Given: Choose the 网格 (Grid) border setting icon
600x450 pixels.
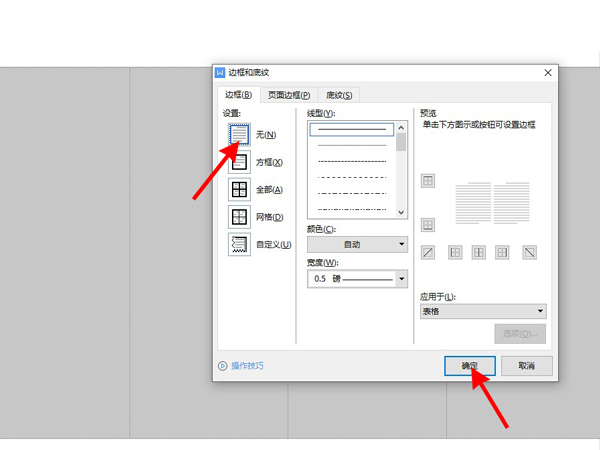Looking at the screenshot, I should click(239, 217).
